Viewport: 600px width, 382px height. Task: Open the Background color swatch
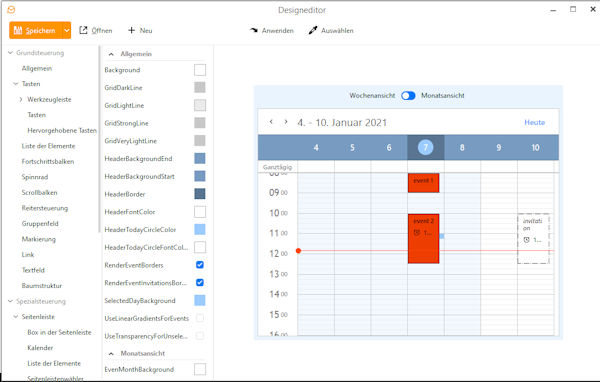tap(200, 70)
